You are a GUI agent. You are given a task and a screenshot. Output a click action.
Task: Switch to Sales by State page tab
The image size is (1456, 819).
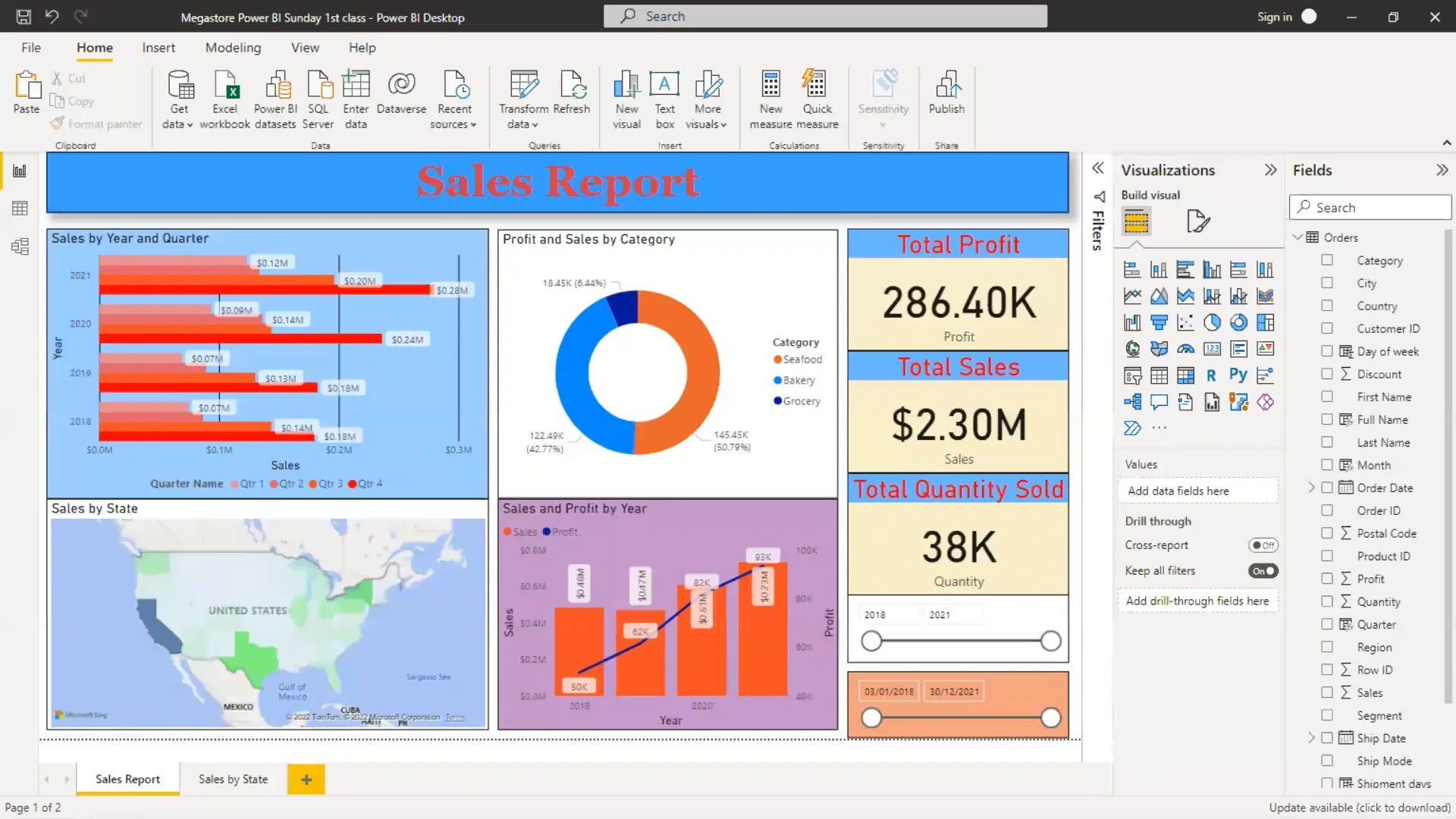click(233, 779)
